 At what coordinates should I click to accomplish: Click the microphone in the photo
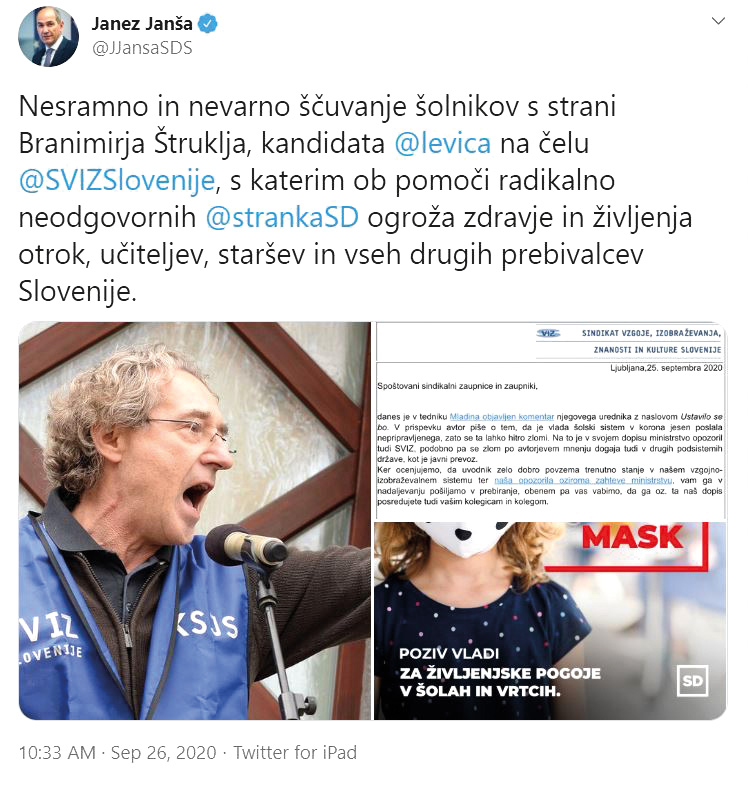coord(246,547)
